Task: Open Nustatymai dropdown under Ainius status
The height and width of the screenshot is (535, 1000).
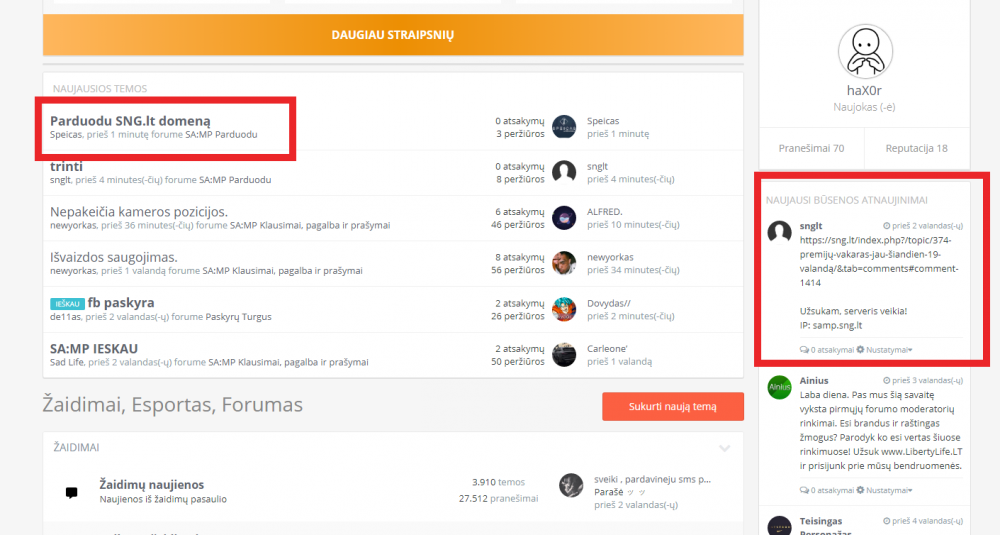Action: click(884, 490)
